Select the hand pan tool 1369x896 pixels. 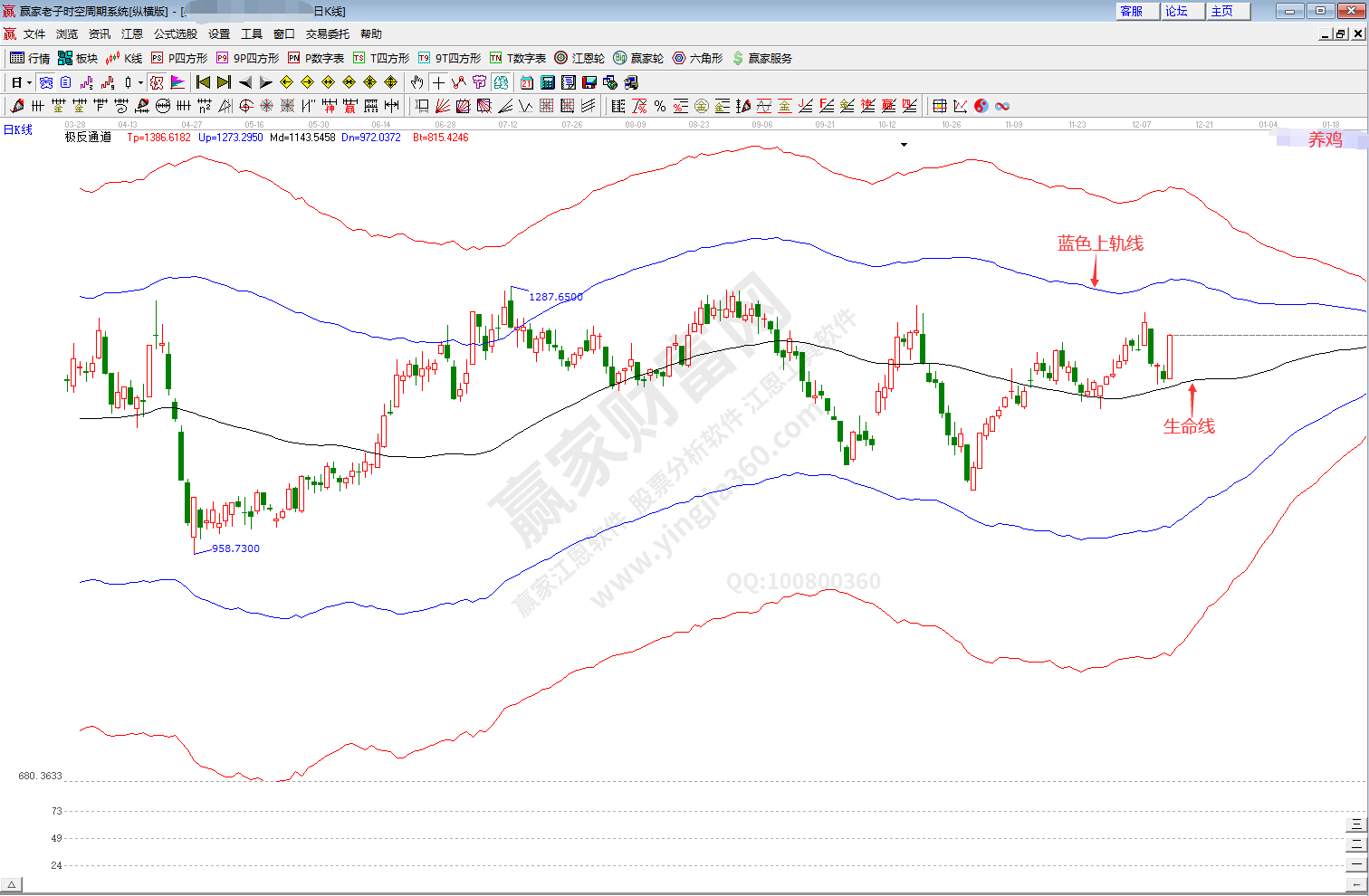(416, 82)
